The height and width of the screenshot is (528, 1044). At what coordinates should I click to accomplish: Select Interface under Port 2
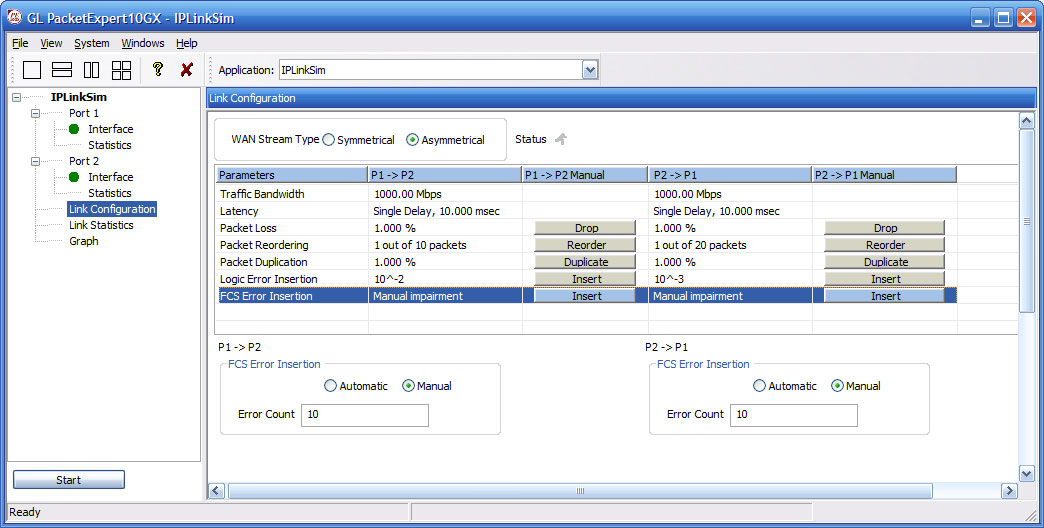click(111, 177)
